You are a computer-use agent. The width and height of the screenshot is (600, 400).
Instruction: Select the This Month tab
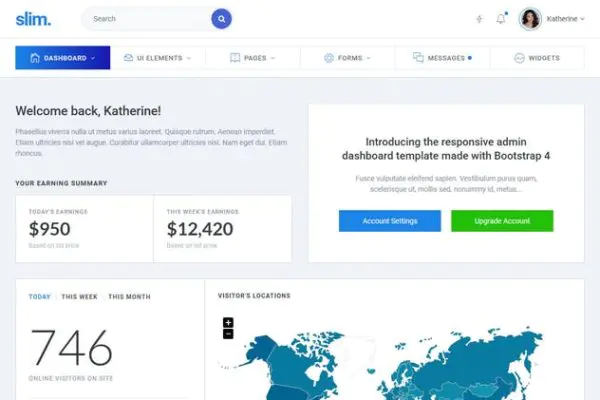click(129, 297)
